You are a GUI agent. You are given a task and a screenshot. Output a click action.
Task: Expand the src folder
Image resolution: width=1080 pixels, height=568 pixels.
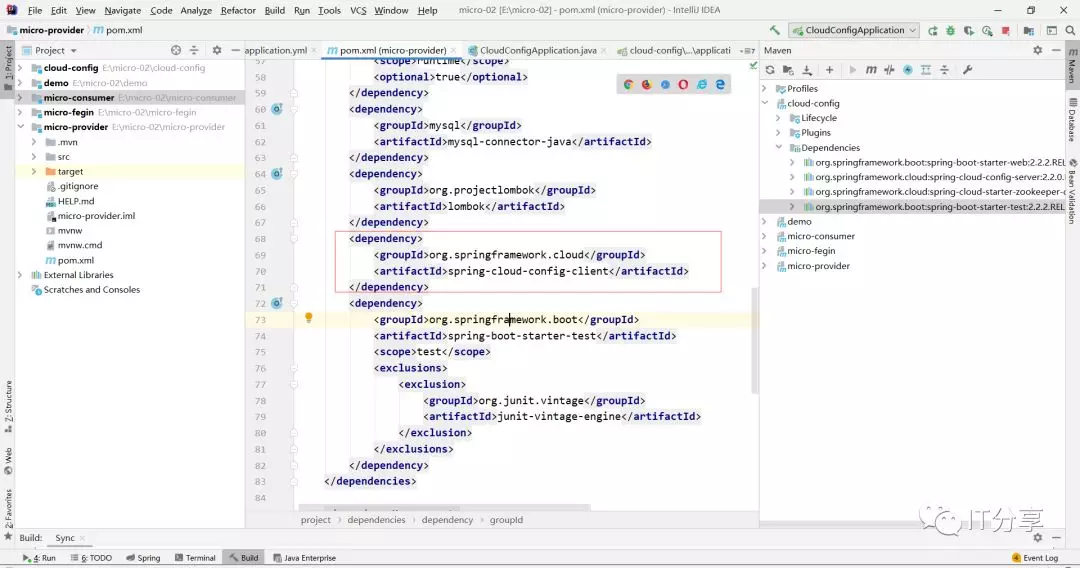point(34,157)
